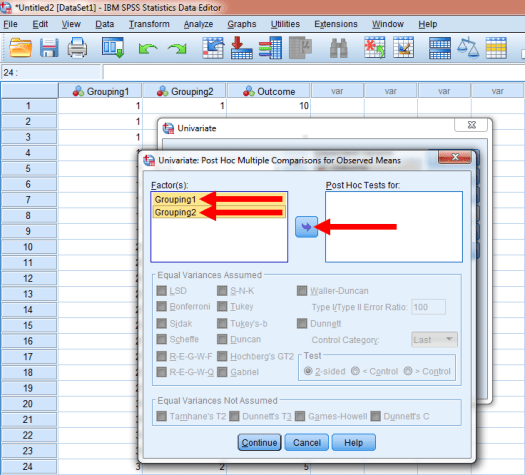This screenshot has height=475, width=525.
Task: Check the Gabriel test option
Action: (222, 372)
